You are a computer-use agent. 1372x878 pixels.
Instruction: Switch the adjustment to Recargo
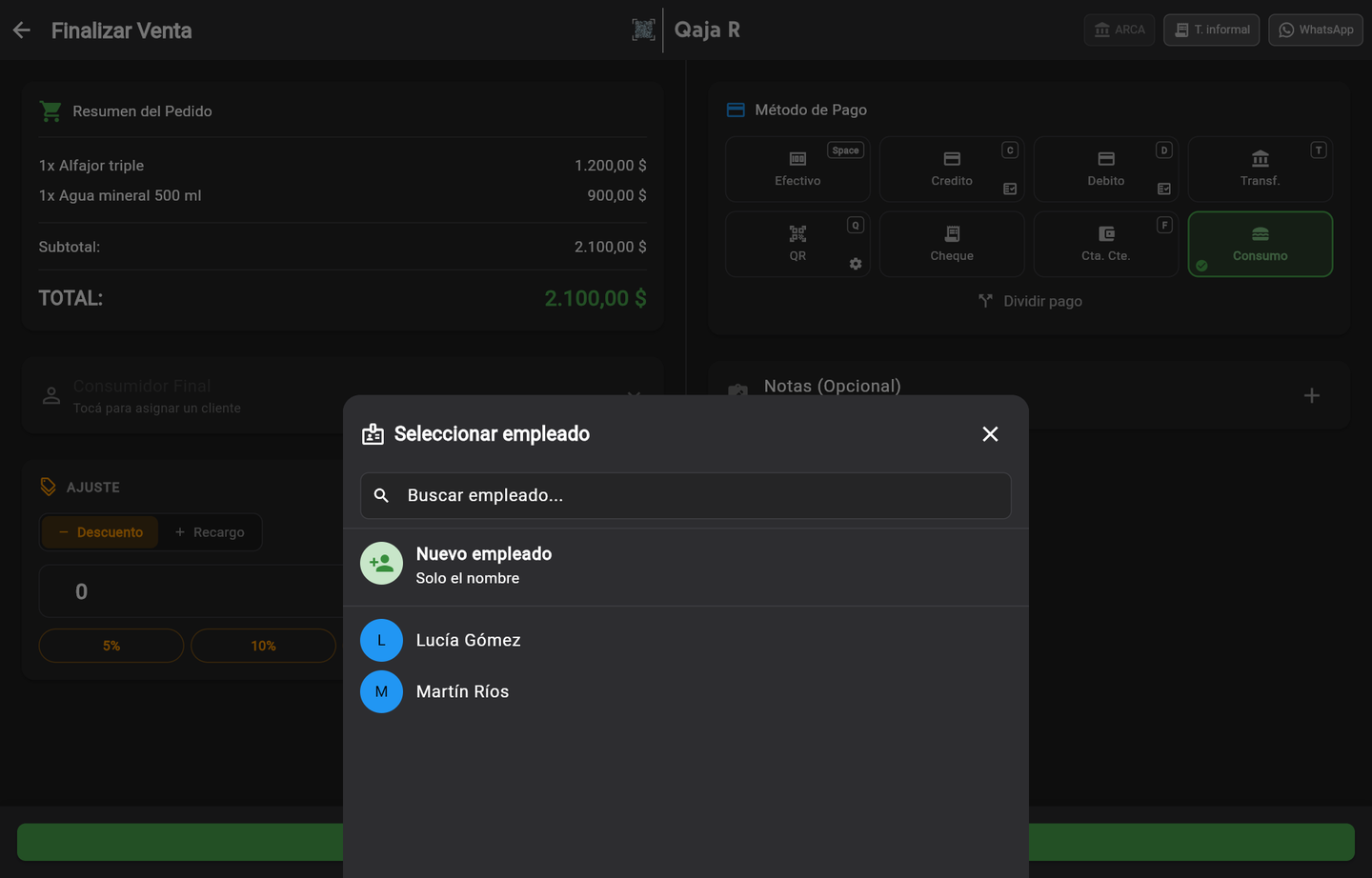click(x=210, y=532)
